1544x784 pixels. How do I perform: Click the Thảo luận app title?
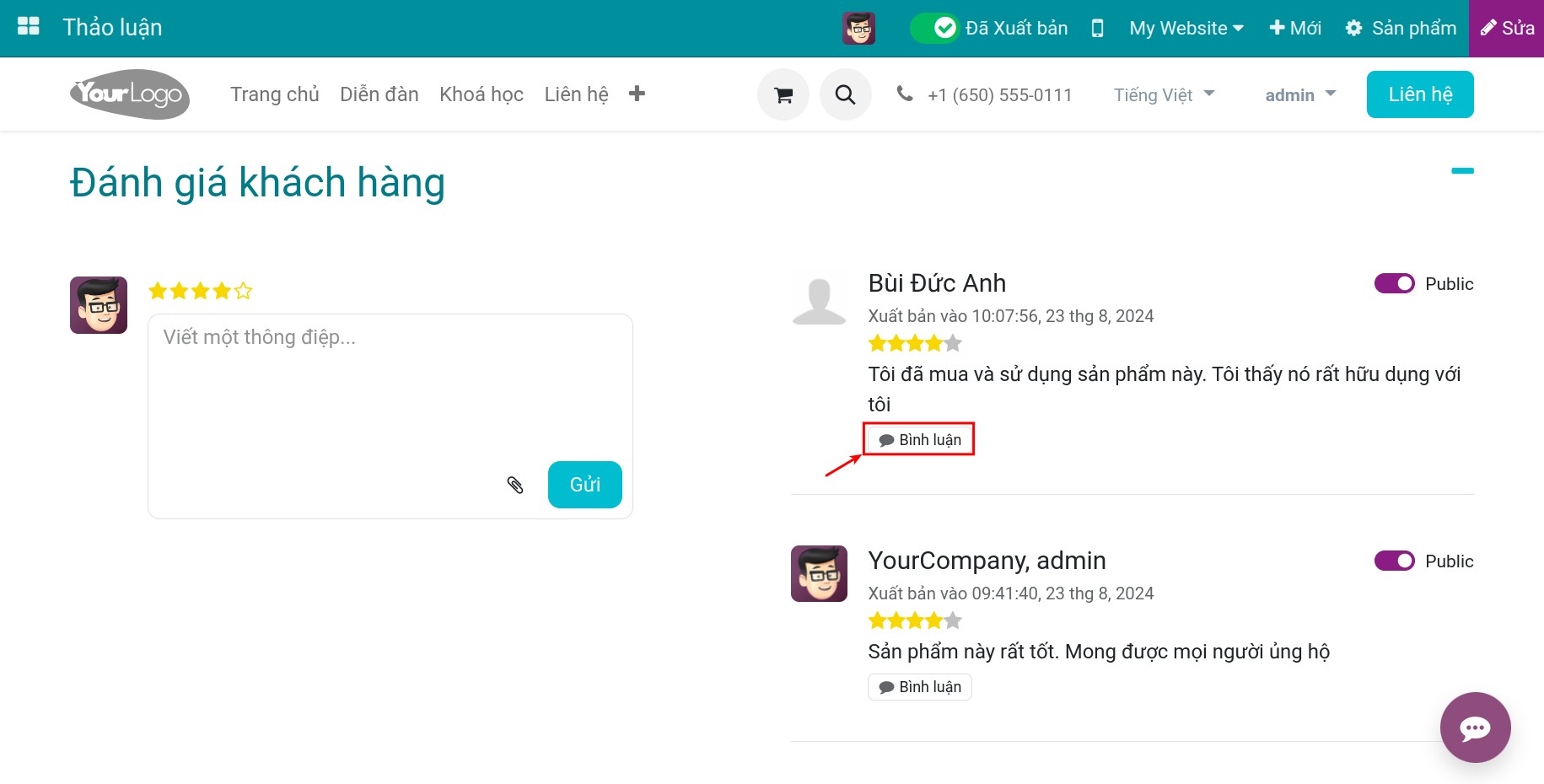coord(112,28)
